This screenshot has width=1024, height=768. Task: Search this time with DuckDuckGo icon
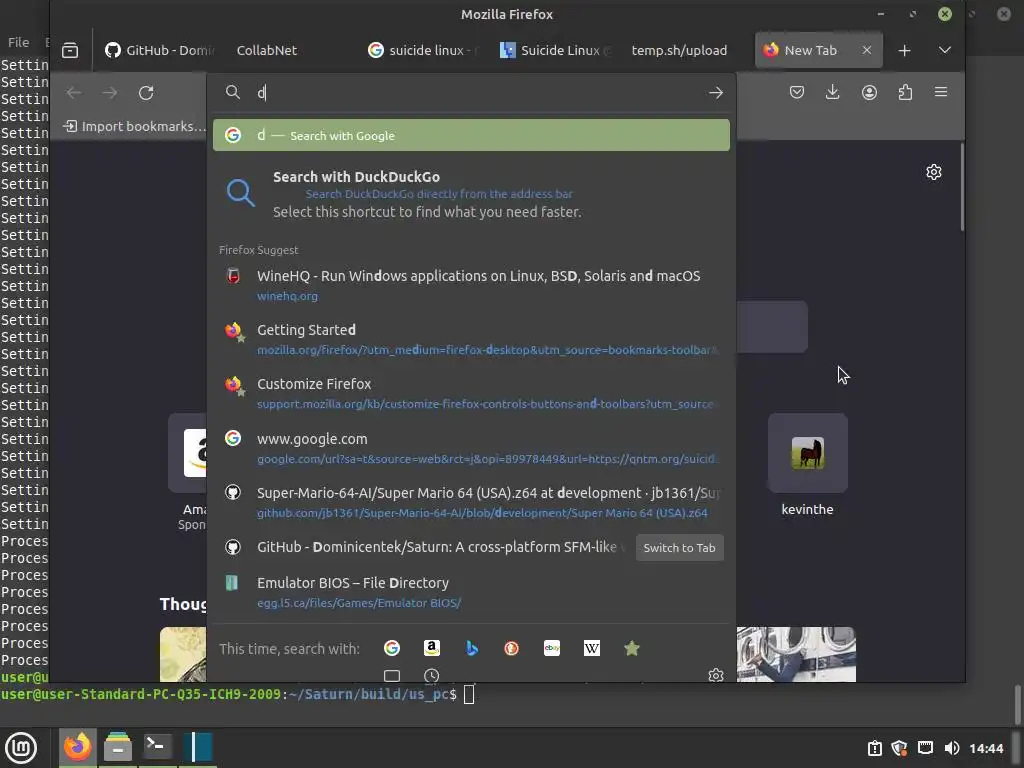point(511,648)
